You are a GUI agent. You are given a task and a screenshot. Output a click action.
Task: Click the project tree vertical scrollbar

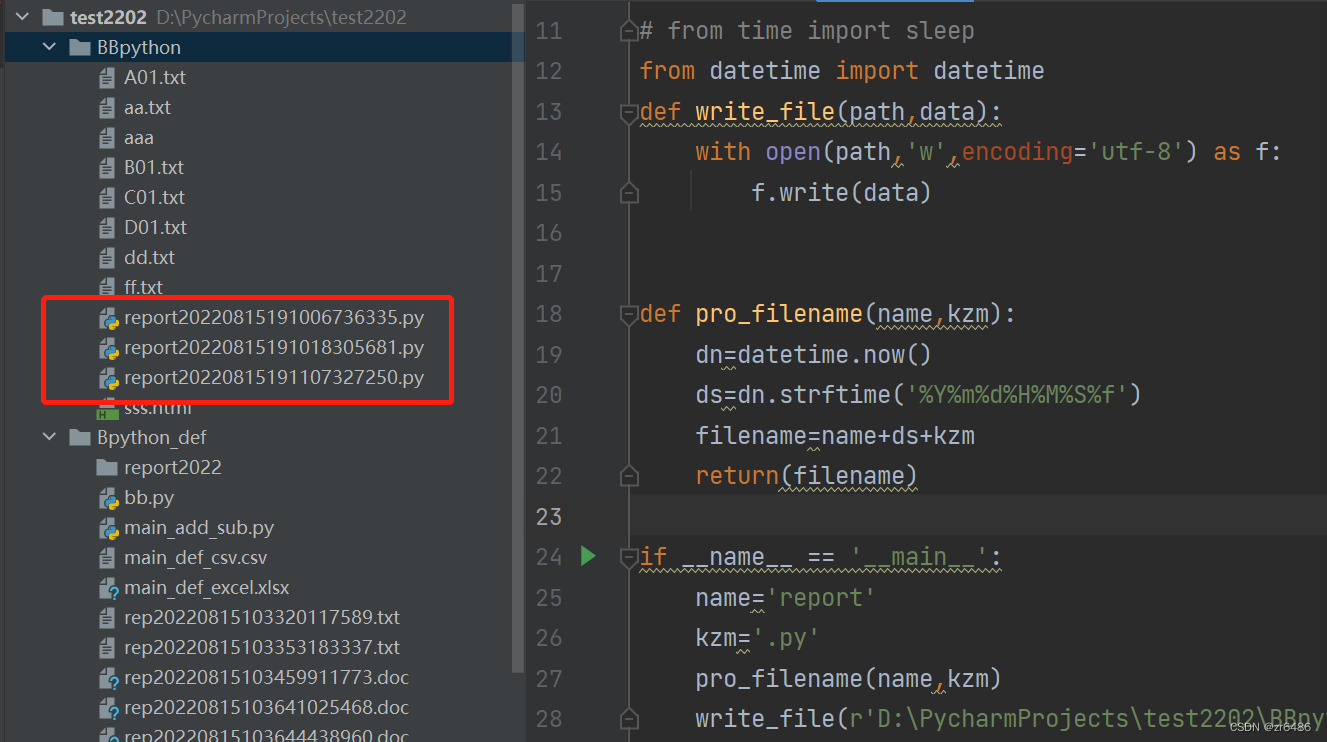pos(517,340)
